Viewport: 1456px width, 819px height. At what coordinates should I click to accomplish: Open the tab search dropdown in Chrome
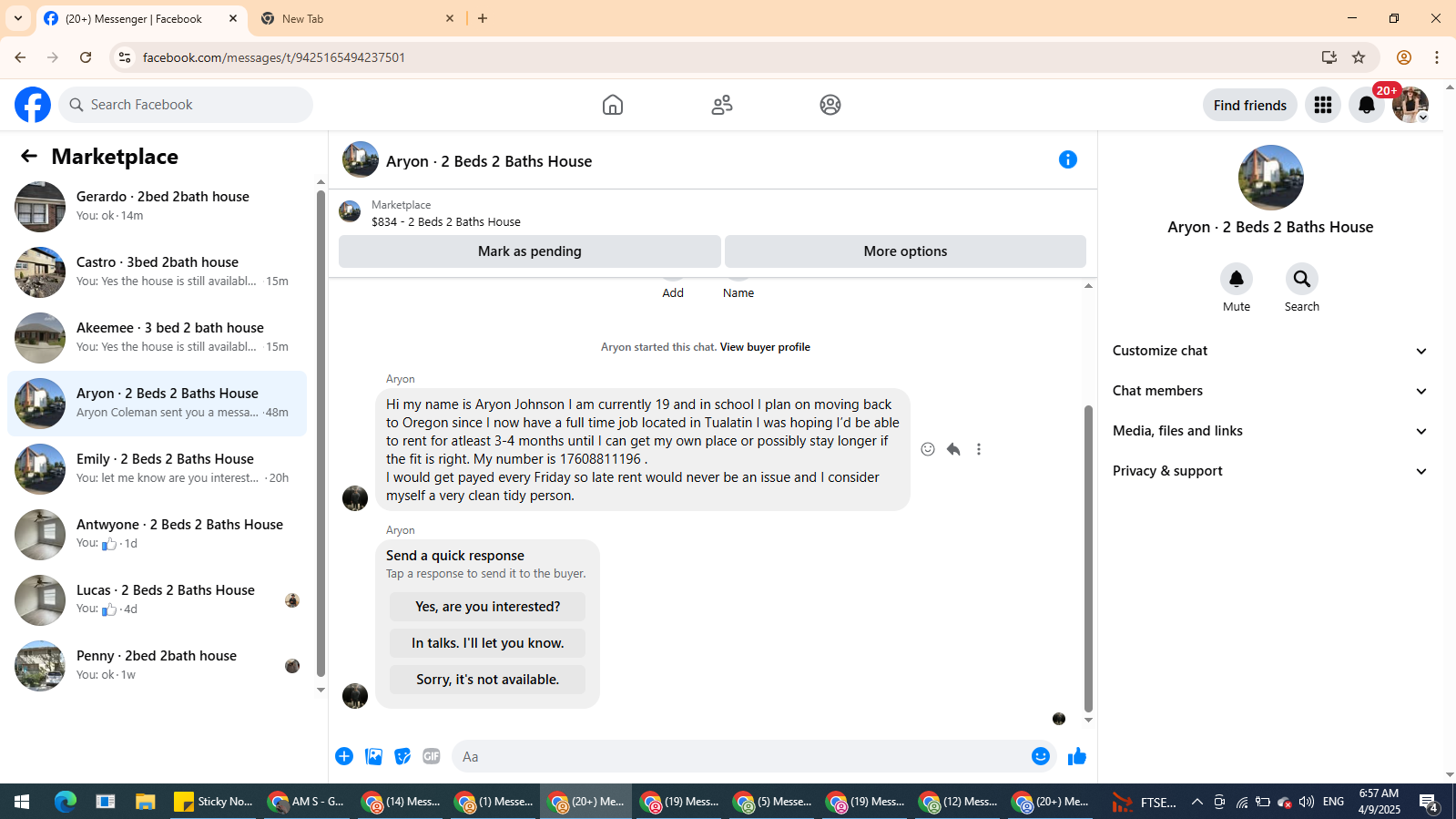point(18,18)
